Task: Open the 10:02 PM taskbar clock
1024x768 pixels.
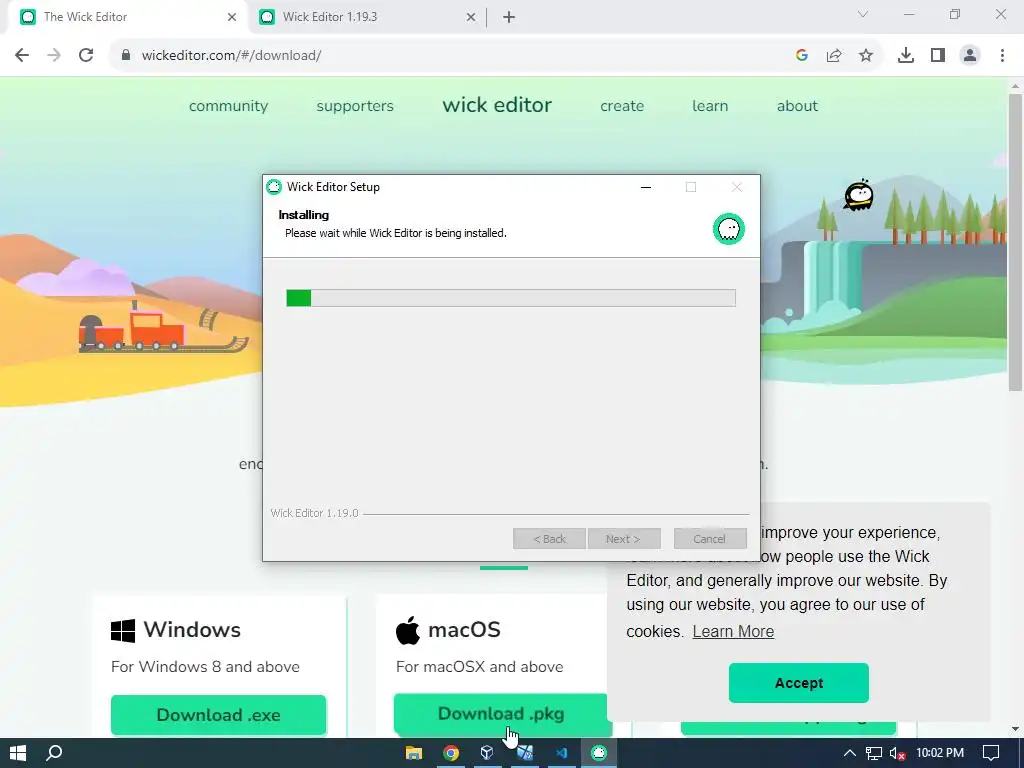Action: point(940,753)
